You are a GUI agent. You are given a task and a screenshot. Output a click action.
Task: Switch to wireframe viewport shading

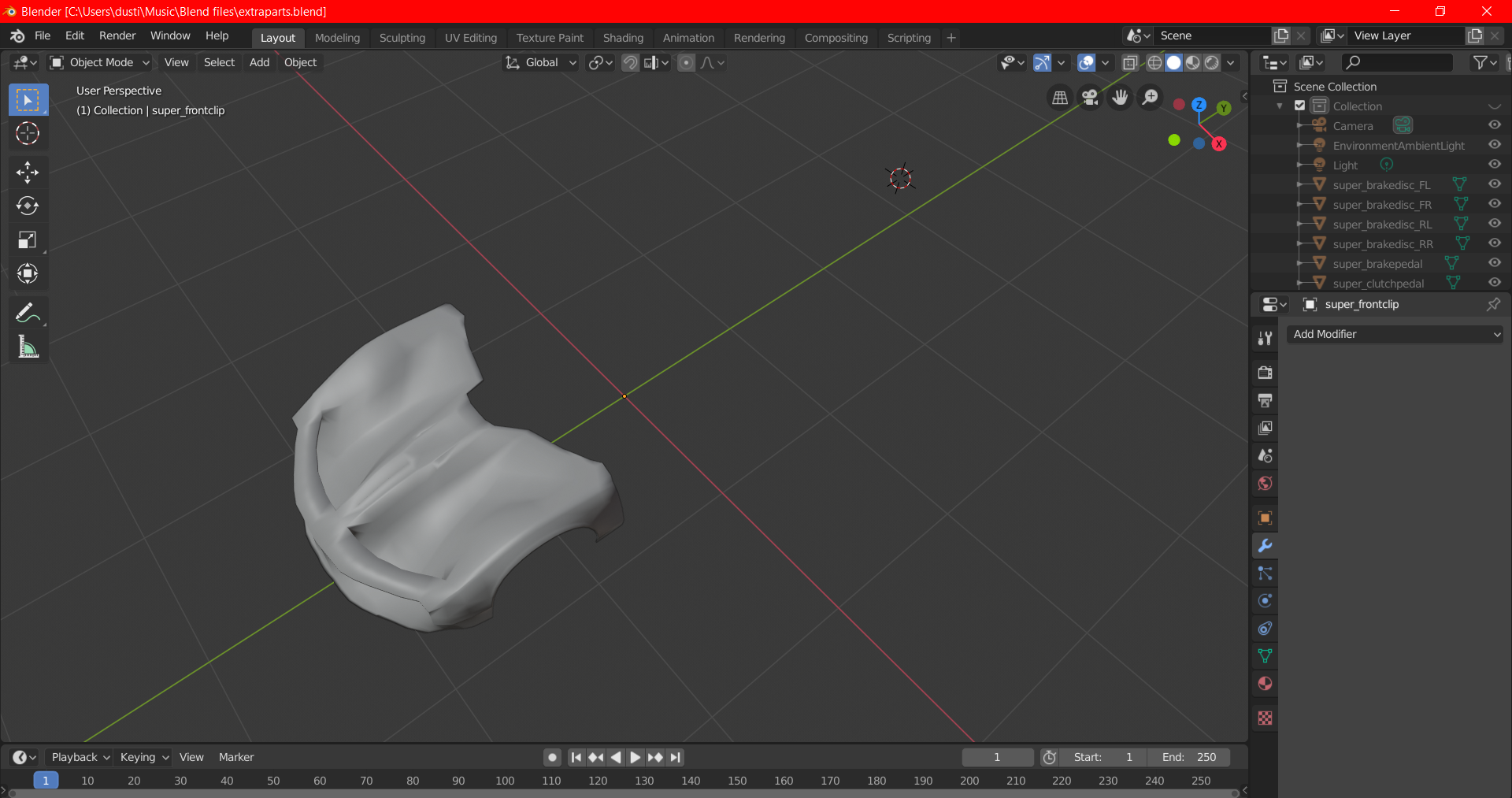pos(1154,62)
